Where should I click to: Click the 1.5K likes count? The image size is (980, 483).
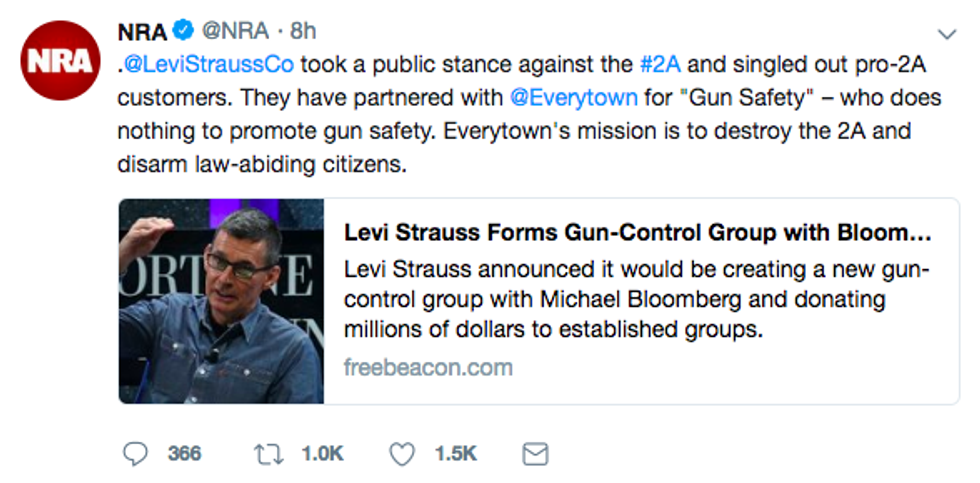[455, 454]
